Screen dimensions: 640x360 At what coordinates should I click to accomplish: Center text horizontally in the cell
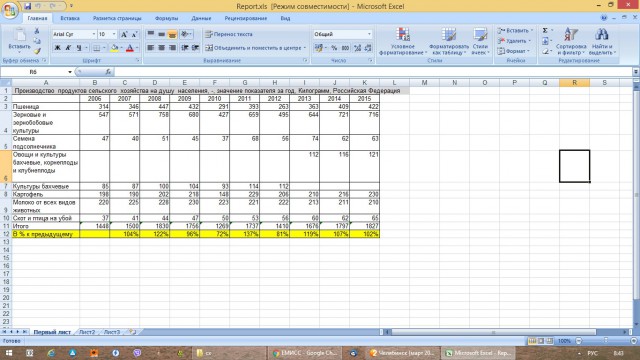[x=162, y=48]
